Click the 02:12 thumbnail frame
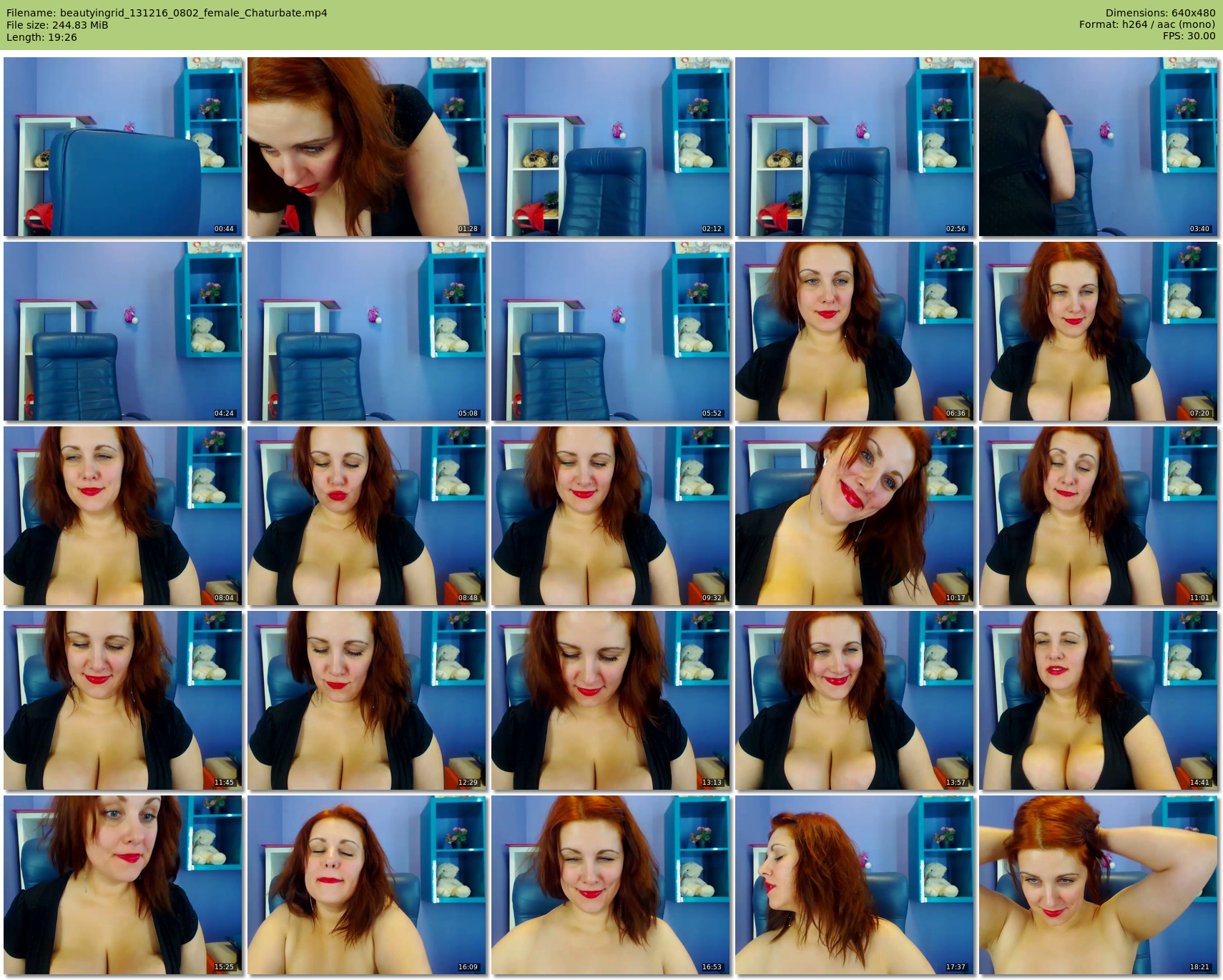Image resolution: width=1223 pixels, height=980 pixels. tap(611, 147)
